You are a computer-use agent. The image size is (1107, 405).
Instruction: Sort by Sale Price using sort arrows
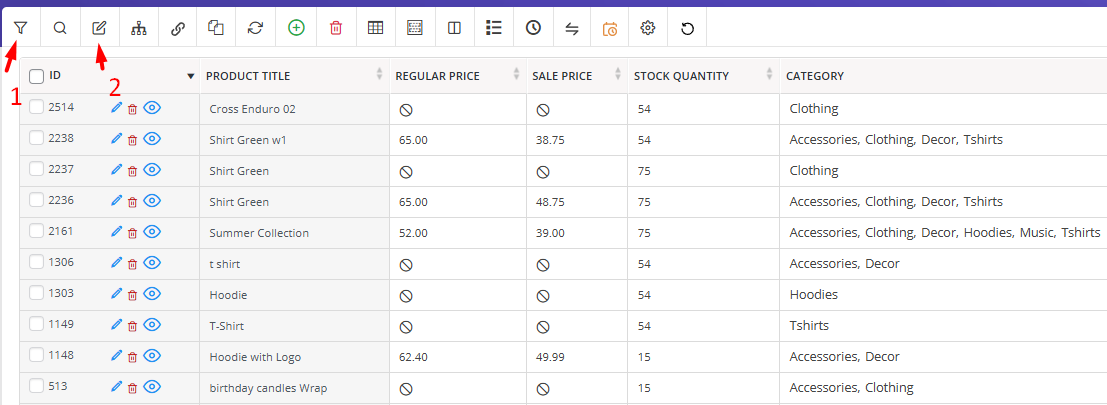(x=618, y=74)
